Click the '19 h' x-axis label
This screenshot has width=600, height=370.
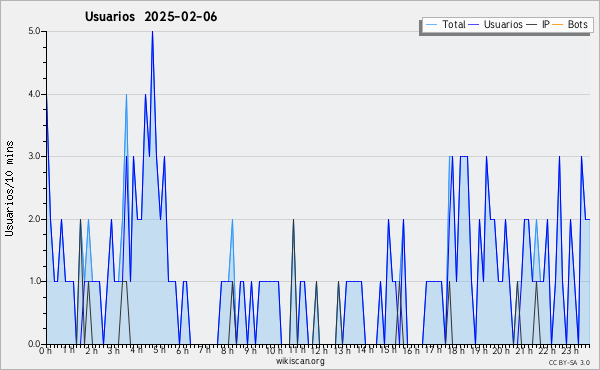click(479, 351)
